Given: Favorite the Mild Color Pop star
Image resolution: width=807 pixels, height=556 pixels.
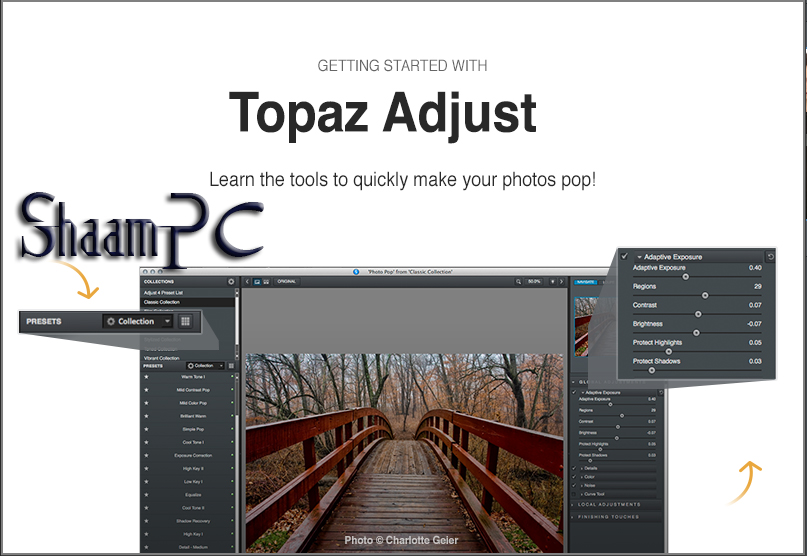Looking at the screenshot, I should 146,403.
